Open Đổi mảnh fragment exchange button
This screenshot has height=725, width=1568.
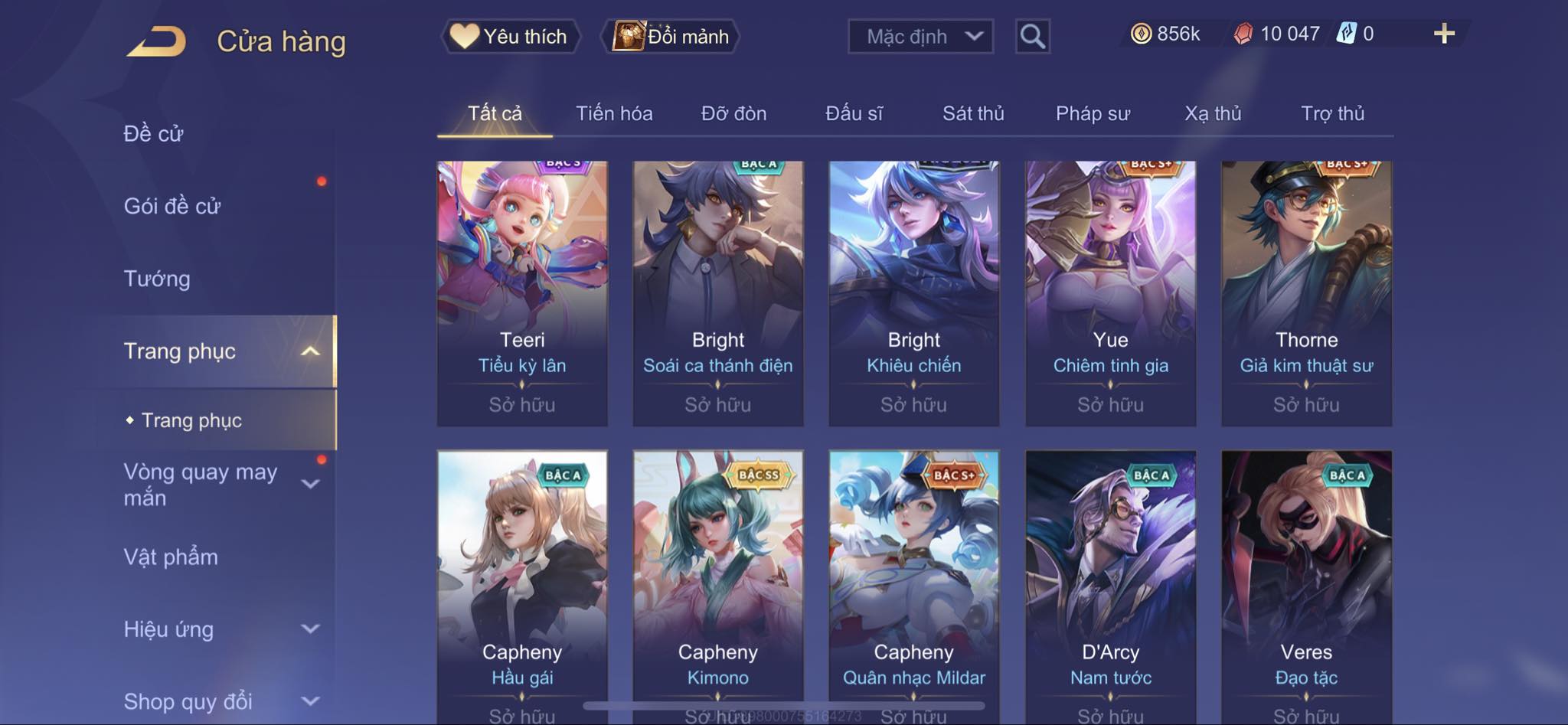671,36
